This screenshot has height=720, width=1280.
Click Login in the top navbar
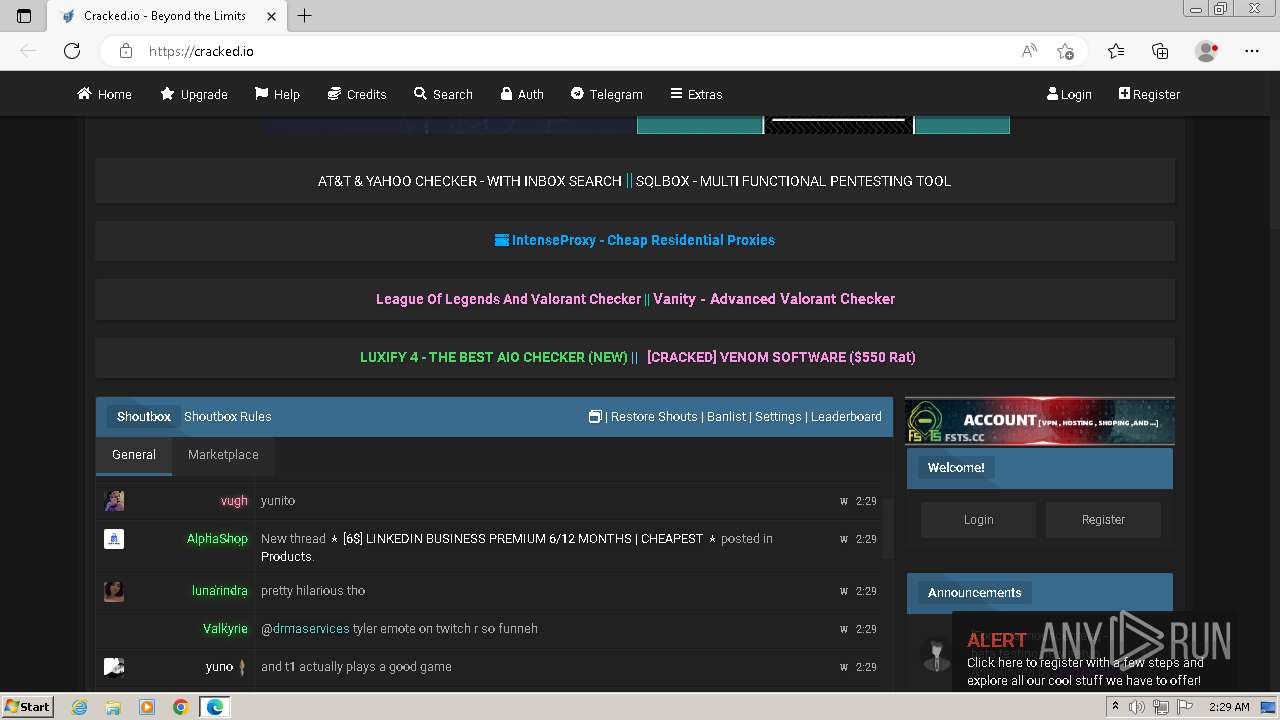[x=1069, y=94]
